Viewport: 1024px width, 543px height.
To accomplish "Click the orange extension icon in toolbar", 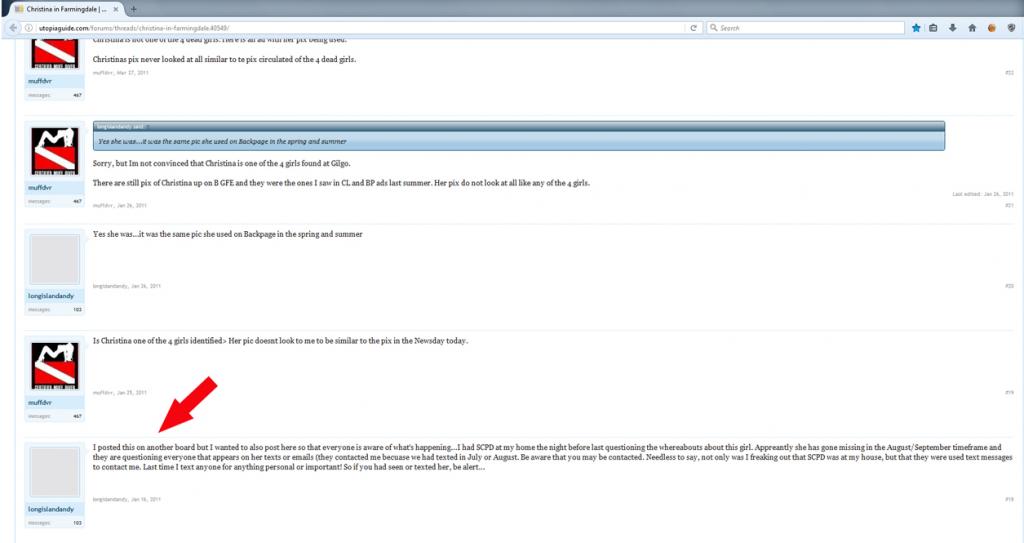I will click(x=991, y=27).
